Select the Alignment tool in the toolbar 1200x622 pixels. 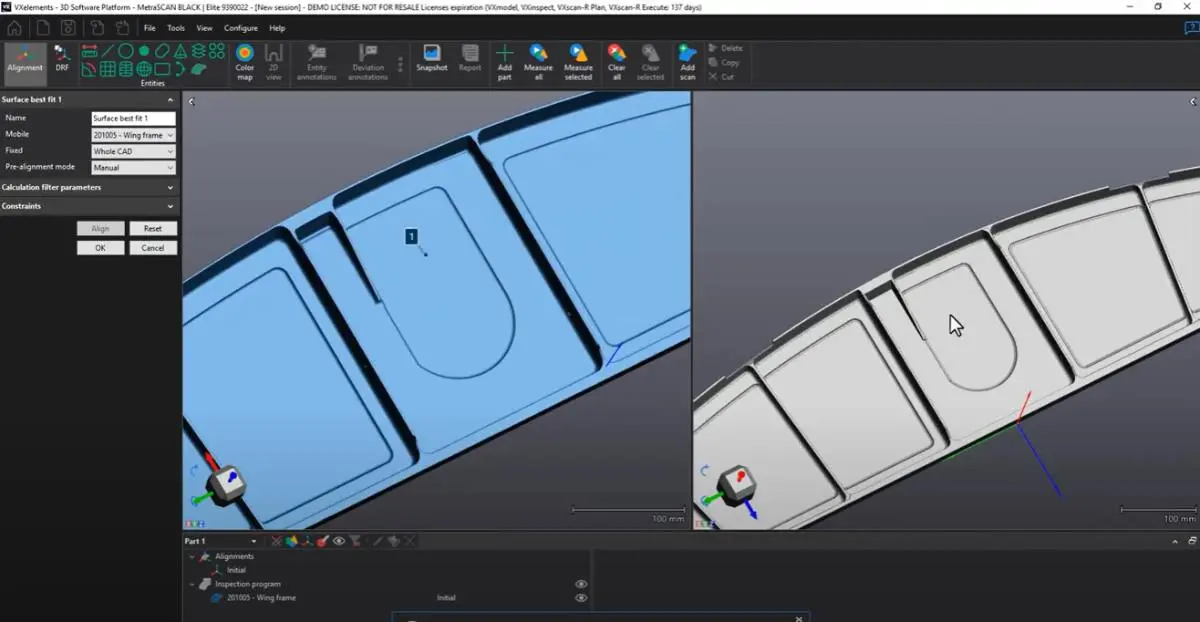pos(25,60)
